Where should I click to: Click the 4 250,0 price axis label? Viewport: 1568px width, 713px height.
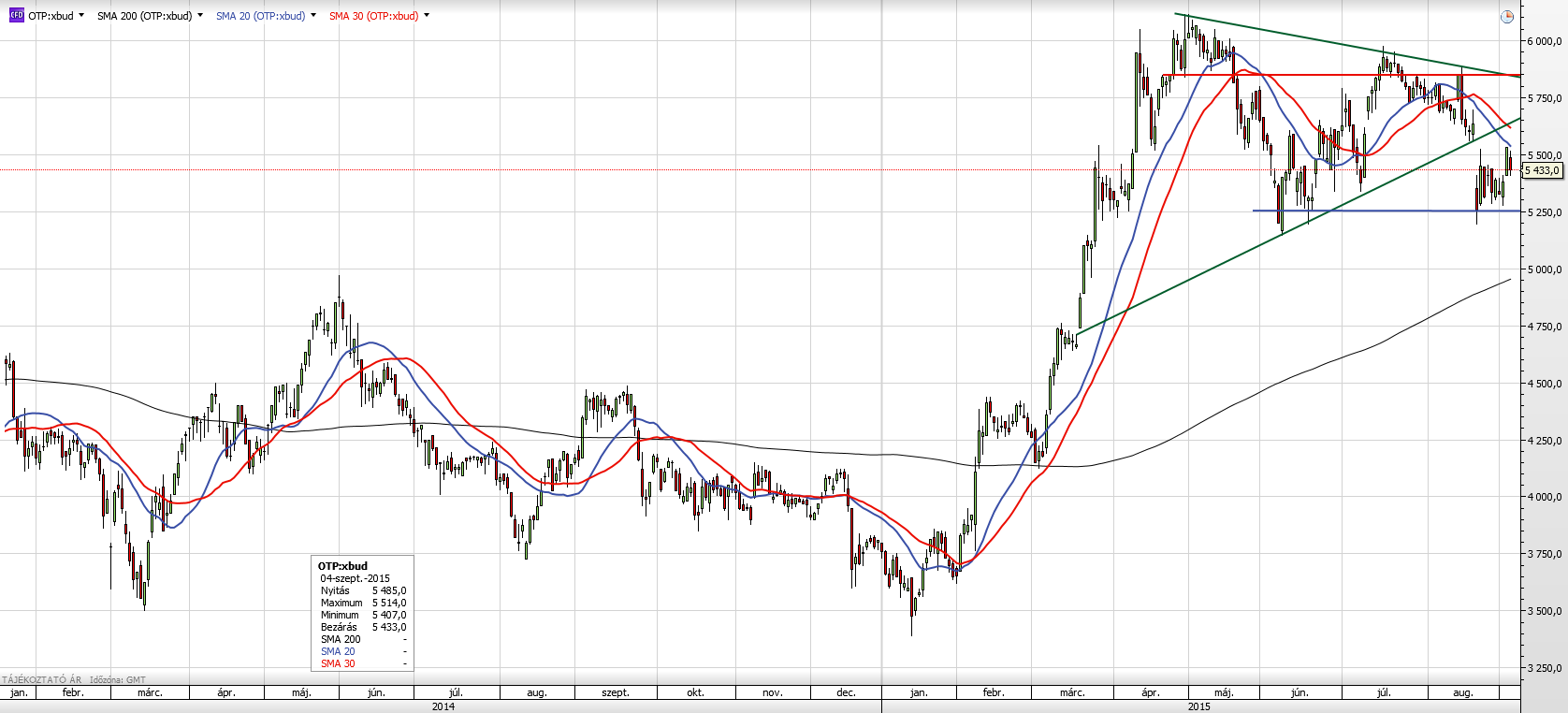[x=1544, y=441]
